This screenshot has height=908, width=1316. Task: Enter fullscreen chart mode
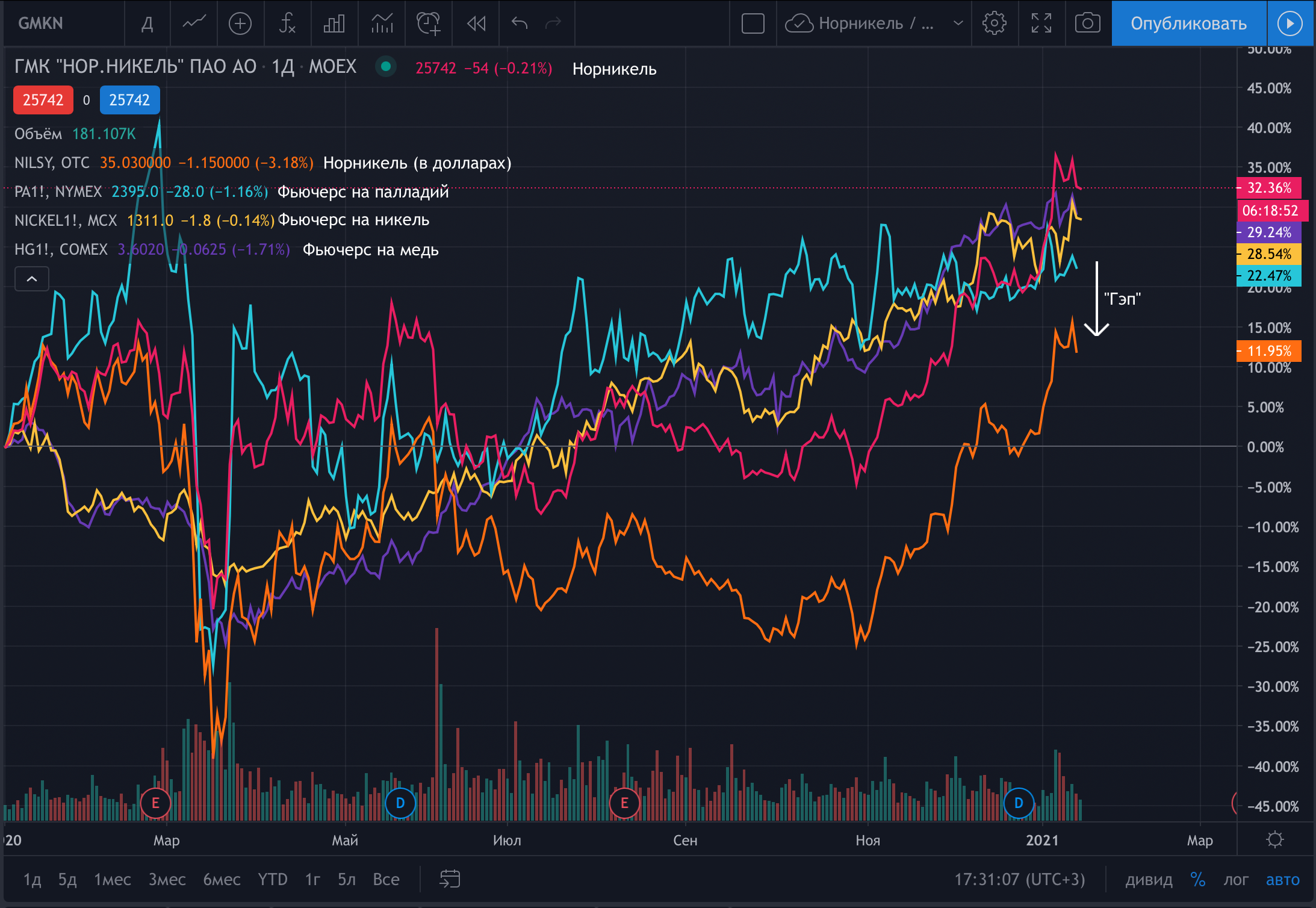(1041, 23)
